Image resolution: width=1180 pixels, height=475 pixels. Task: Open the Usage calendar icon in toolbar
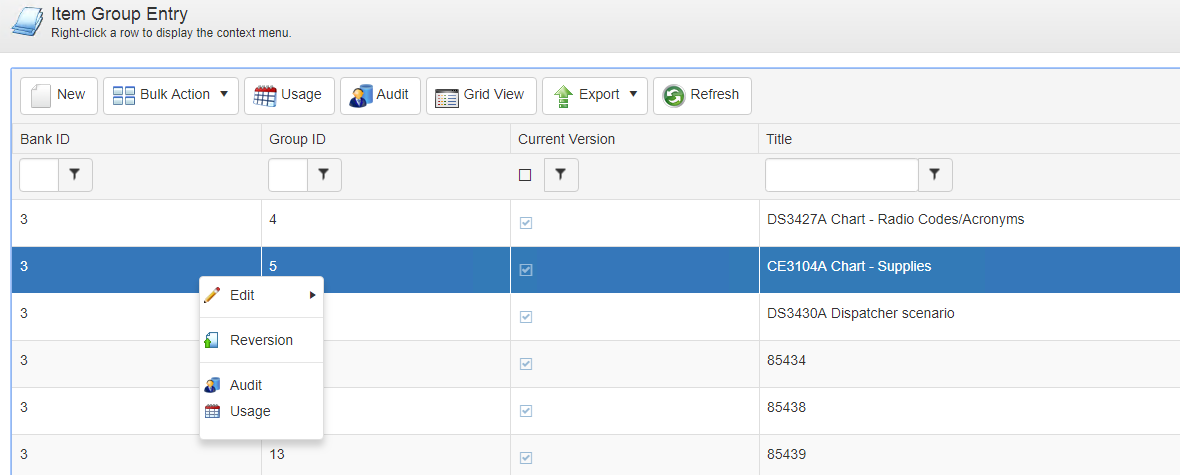tap(265, 95)
